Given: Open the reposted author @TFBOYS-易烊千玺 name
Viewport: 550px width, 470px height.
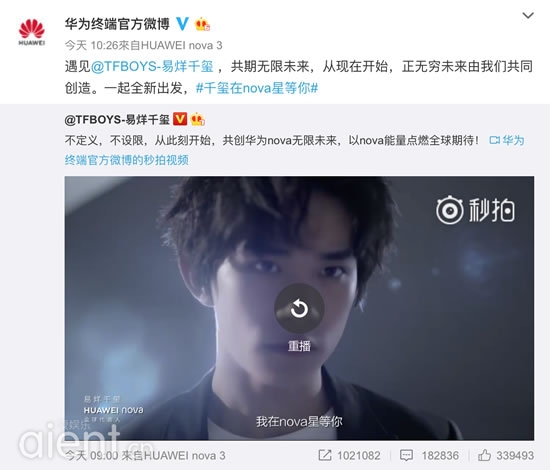Looking at the screenshot, I should coord(117,120).
